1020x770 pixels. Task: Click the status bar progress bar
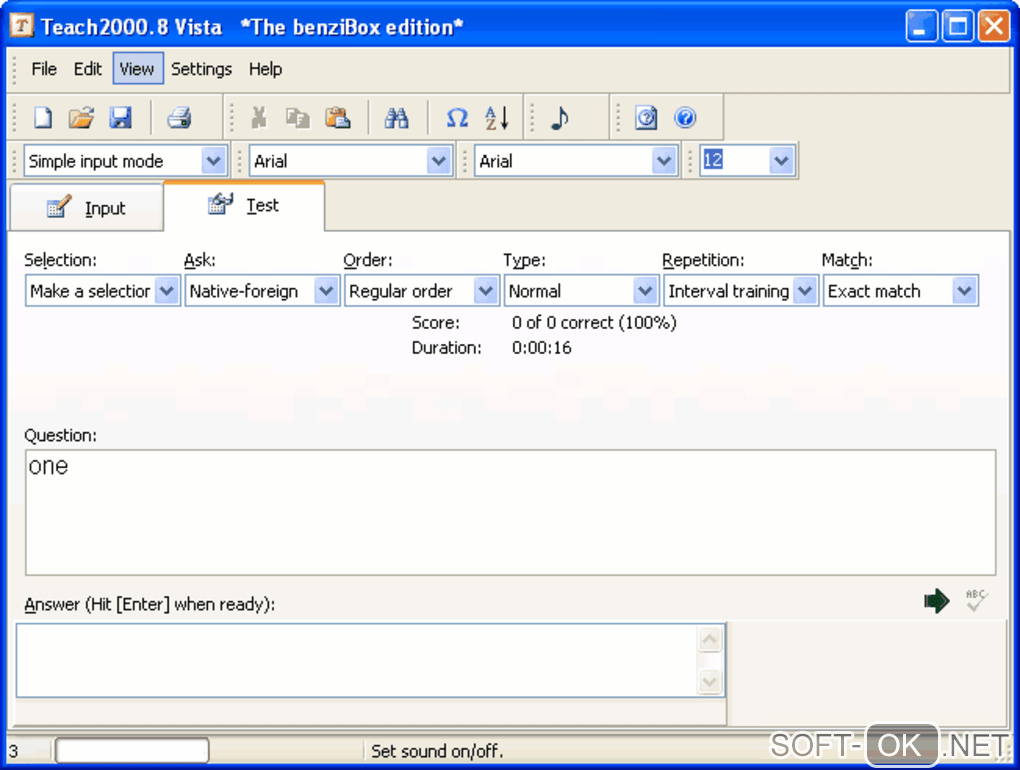coord(132,750)
